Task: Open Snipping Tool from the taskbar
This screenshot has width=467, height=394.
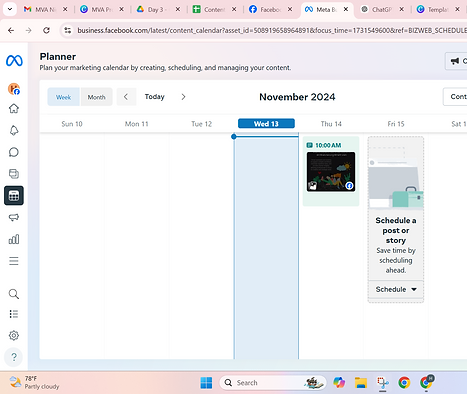Action: (x=383, y=383)
